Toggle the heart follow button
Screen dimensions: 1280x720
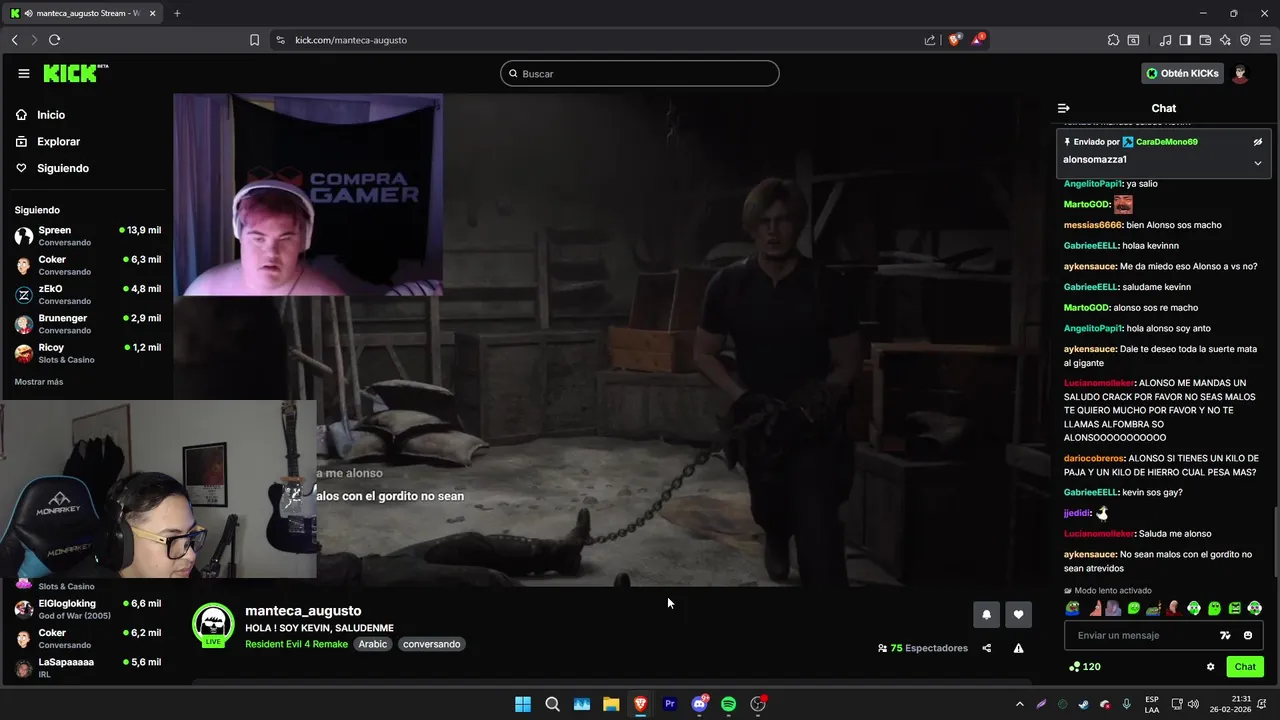(1018, 615)
